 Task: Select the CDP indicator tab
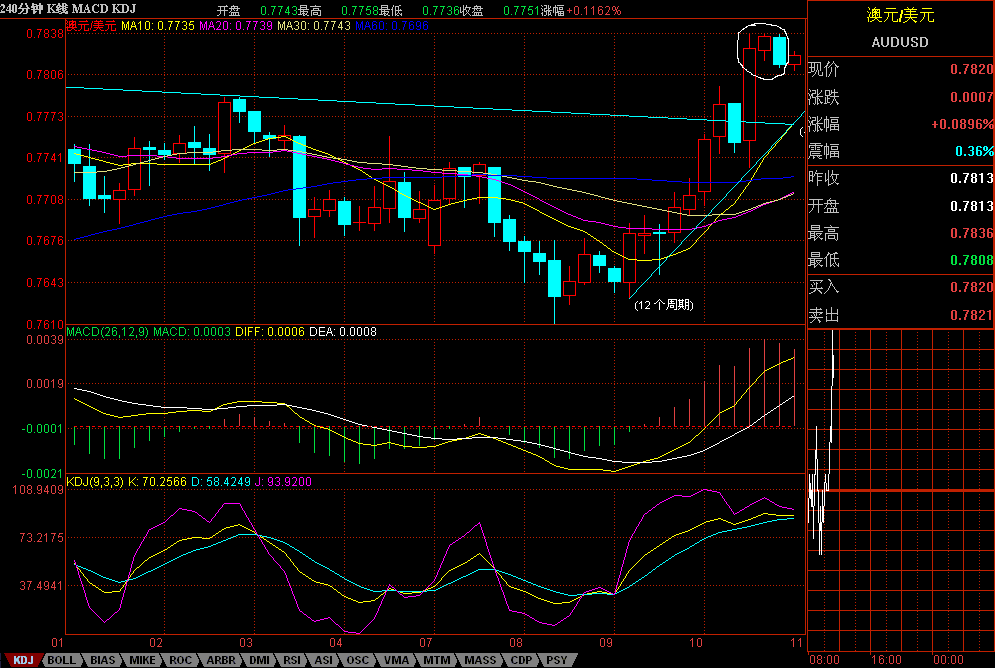(520, 660)
